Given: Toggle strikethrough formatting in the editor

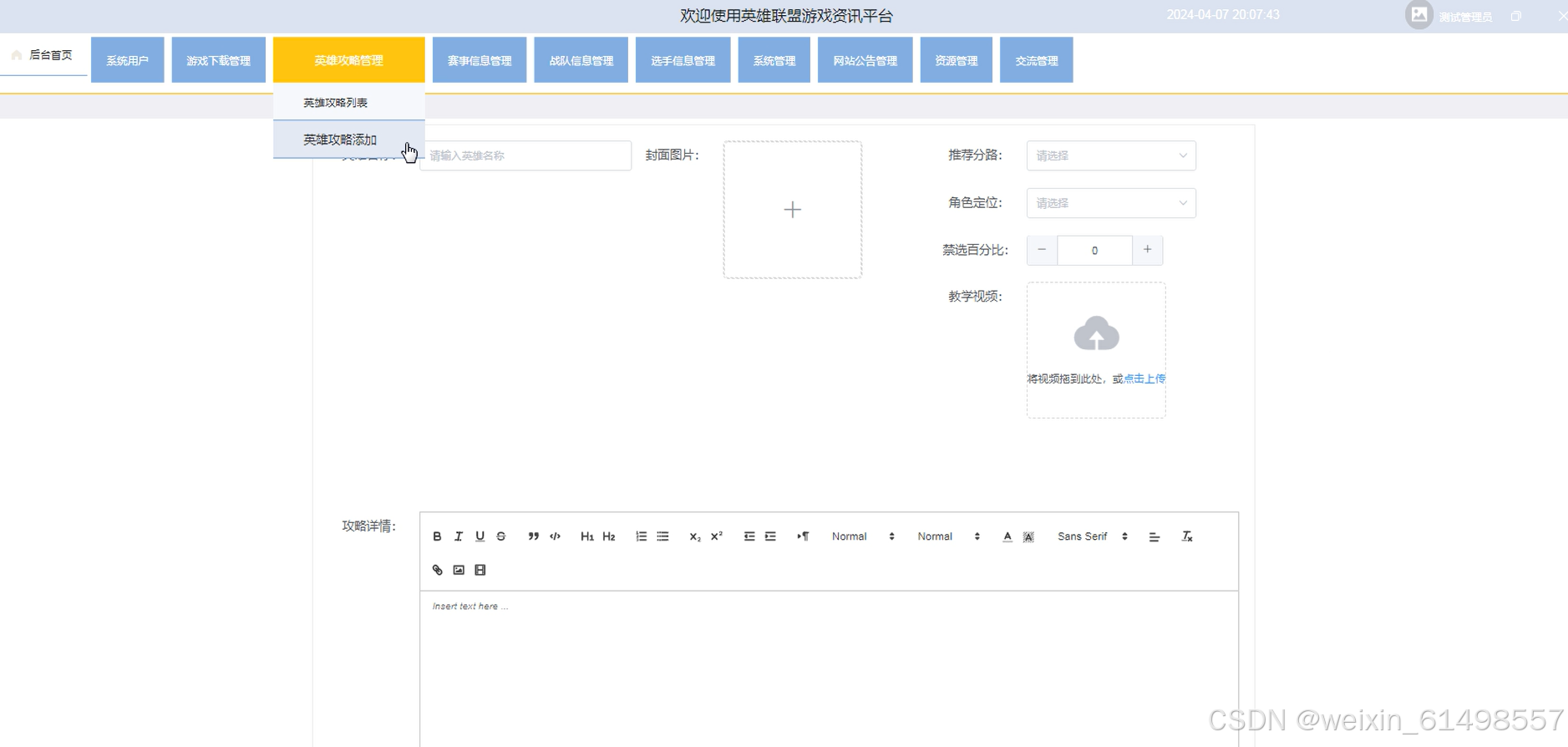Looking at the screenshot, I should (x=501, y=536).
